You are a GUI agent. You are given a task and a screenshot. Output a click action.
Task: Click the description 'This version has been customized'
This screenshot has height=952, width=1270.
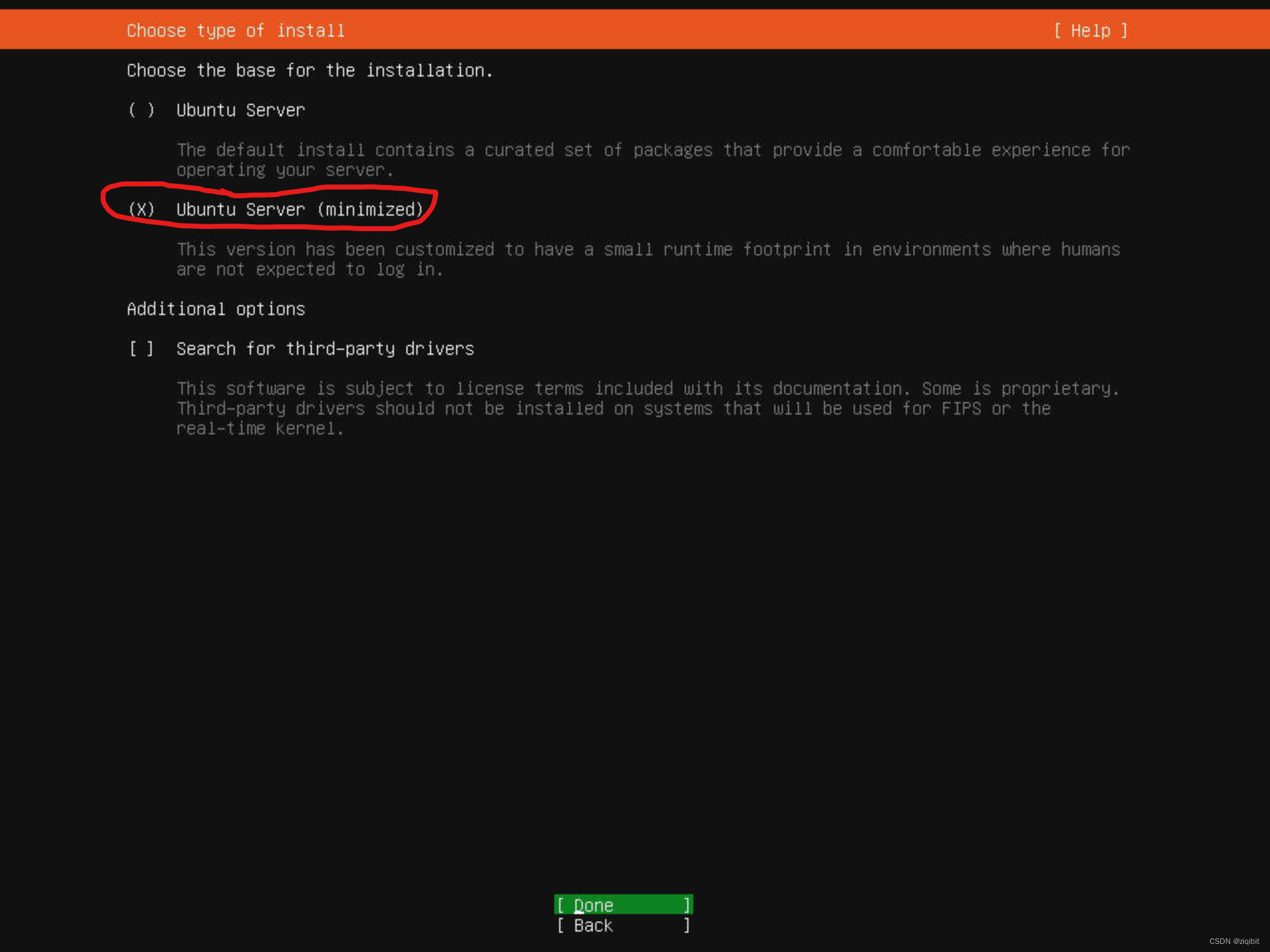(648, 259)
